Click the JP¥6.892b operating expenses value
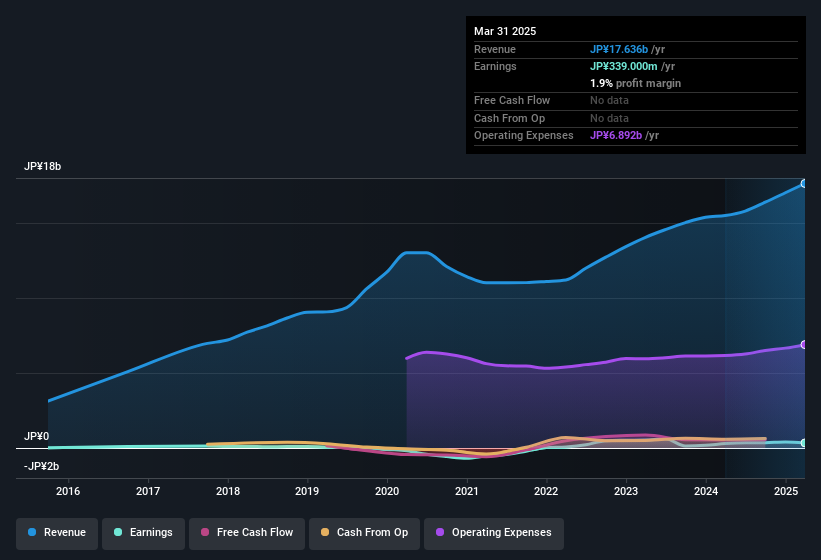 pyautogui.click(x=616, y=136)
